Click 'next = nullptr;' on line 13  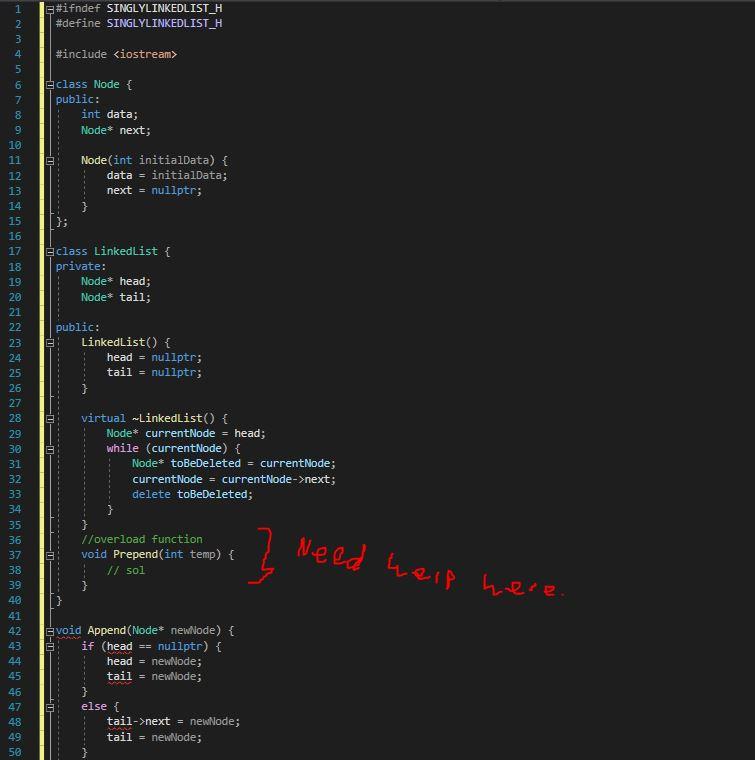154,190
